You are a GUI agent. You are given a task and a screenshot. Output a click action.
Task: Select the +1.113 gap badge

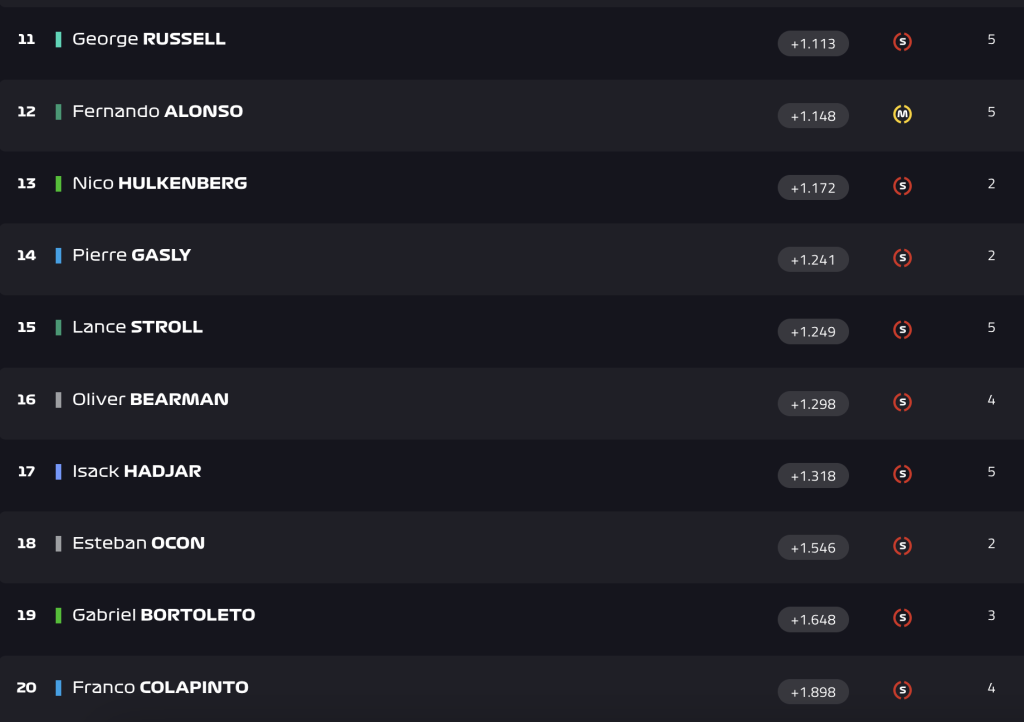coord(813,44)
